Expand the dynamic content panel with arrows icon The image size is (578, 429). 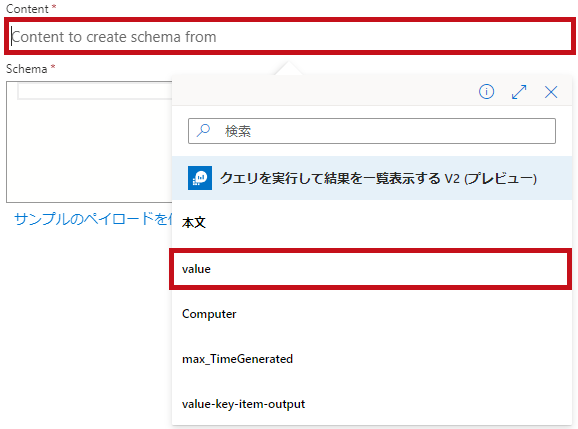click(519, 92)
